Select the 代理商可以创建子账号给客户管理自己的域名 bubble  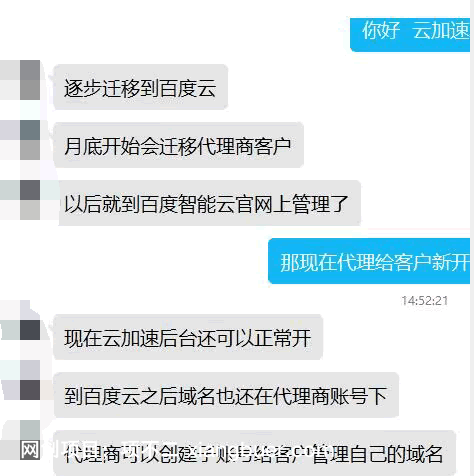[x=255, y=453]
